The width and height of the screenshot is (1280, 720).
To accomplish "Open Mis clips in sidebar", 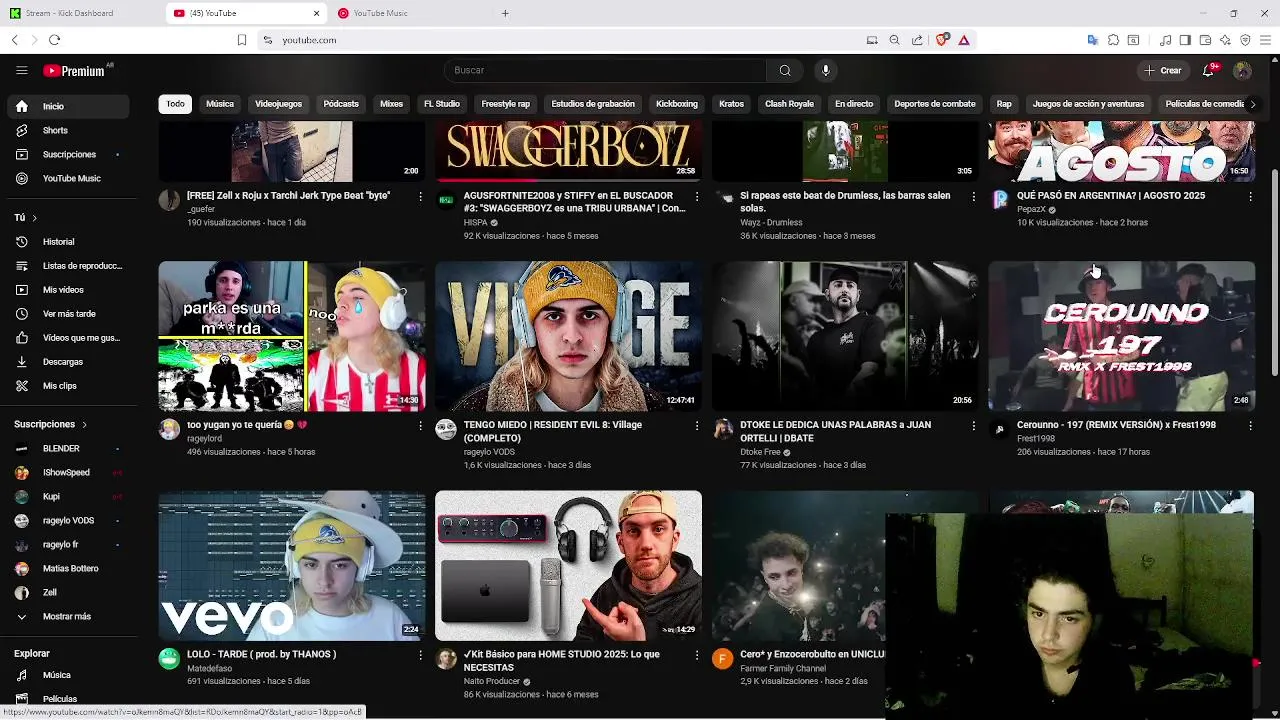I will pyautogui.click(x=68, y=385).
